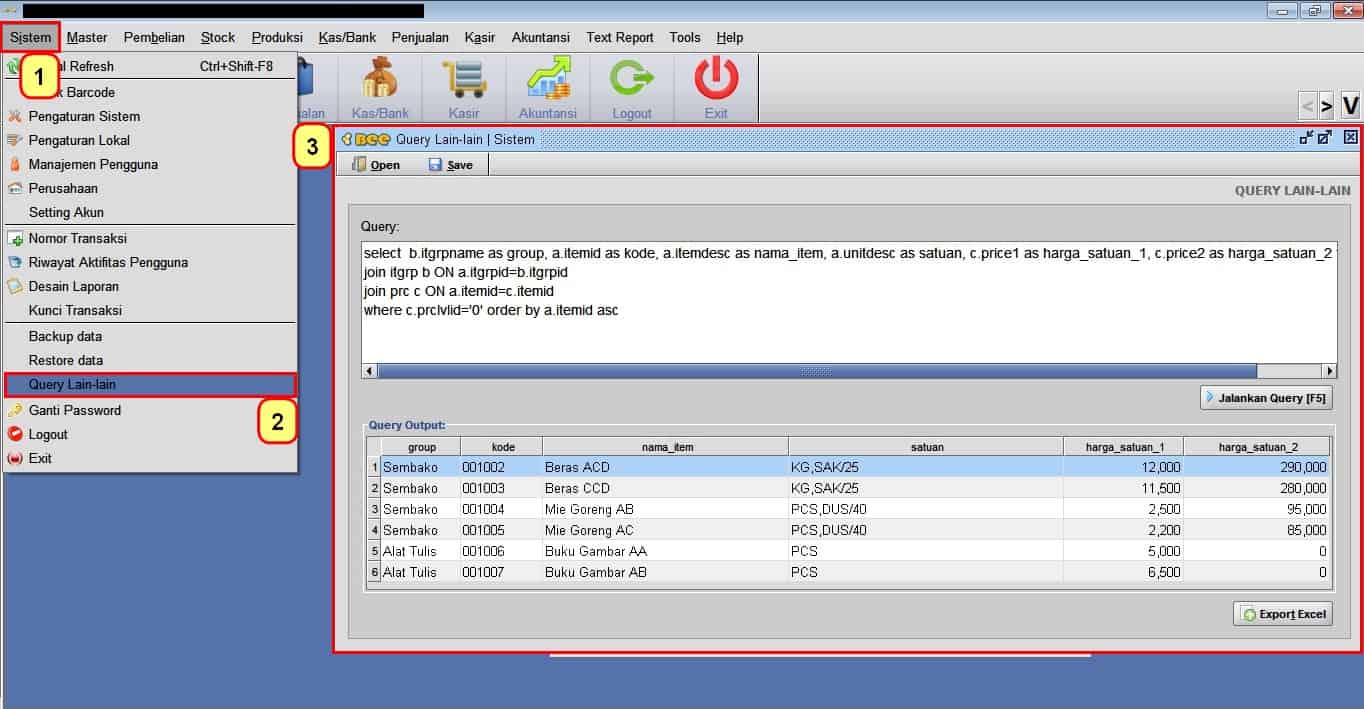The width and height of the screenshot is (1364, 709).
Task: Maximize the Query Lain-lain internal window
Action: coord(1325,138)
